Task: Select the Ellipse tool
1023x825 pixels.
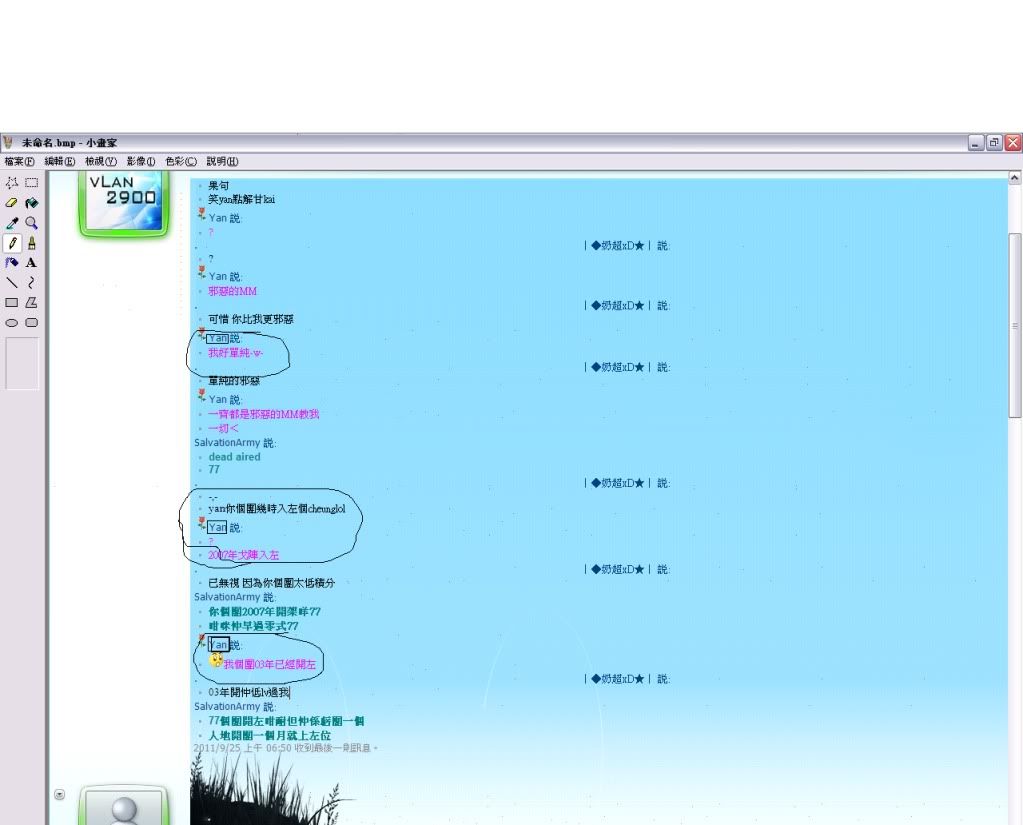Action: coord(12,323)
